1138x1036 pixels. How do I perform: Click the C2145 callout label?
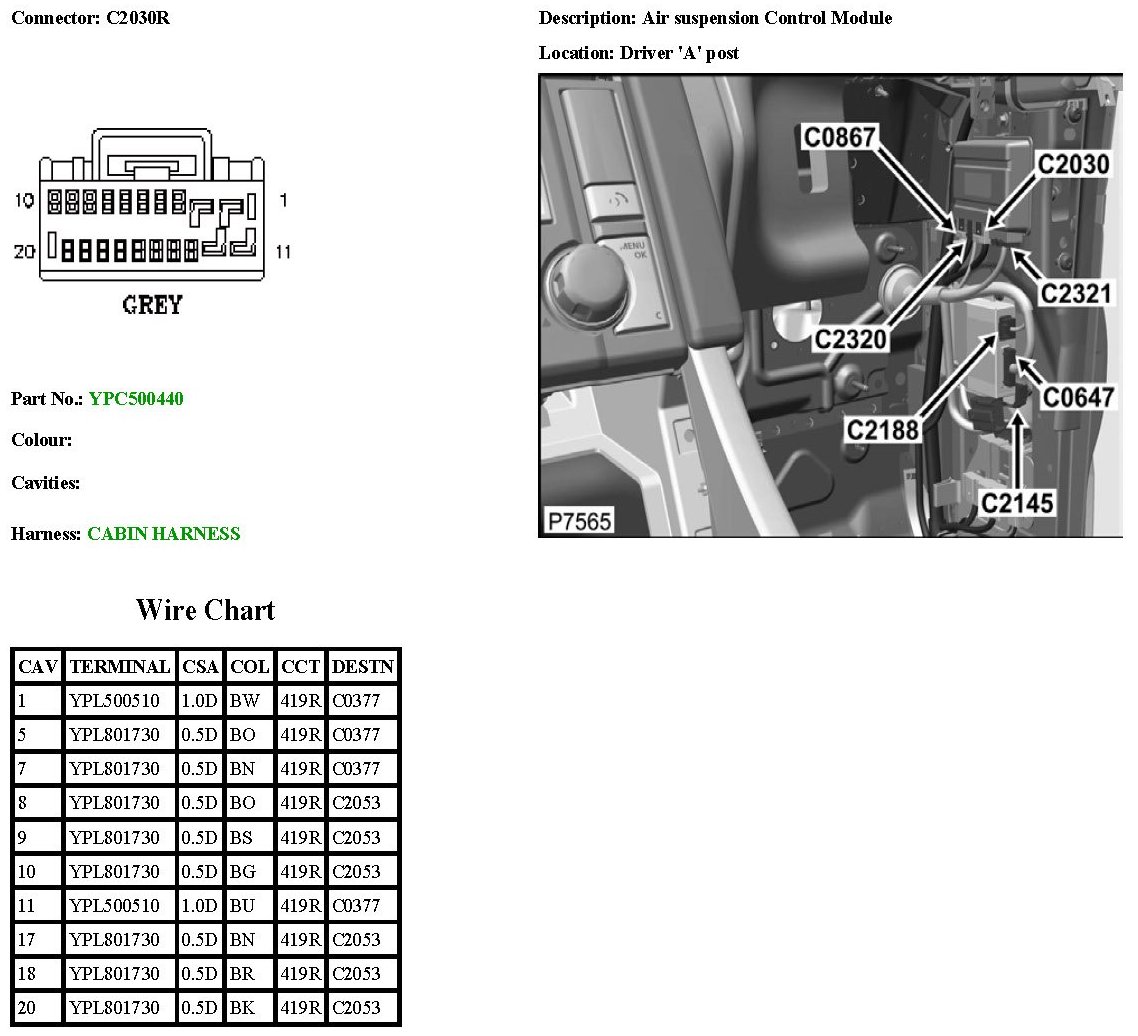coord(1017,501)
